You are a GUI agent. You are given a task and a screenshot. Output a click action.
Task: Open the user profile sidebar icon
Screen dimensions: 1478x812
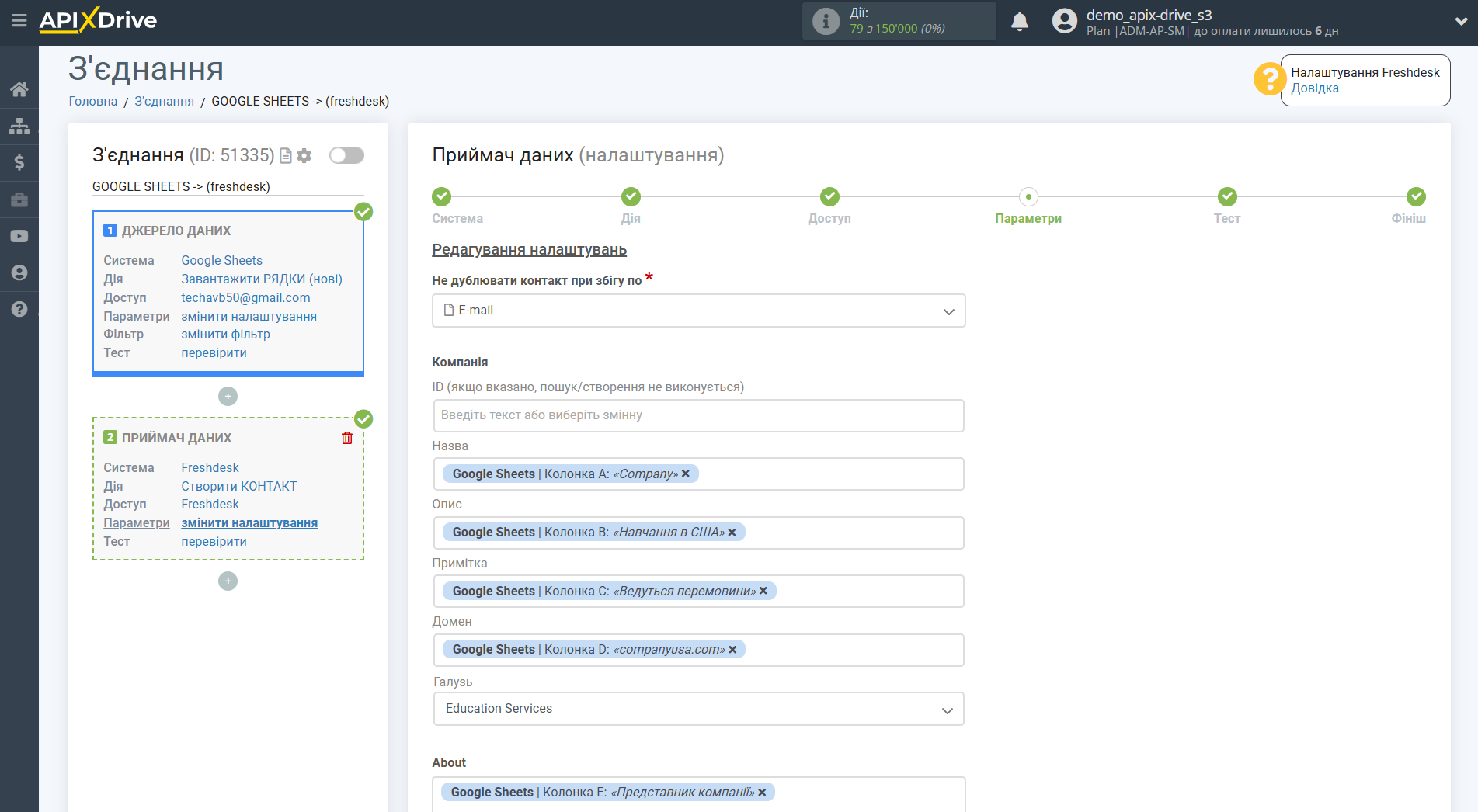[19, 272]
